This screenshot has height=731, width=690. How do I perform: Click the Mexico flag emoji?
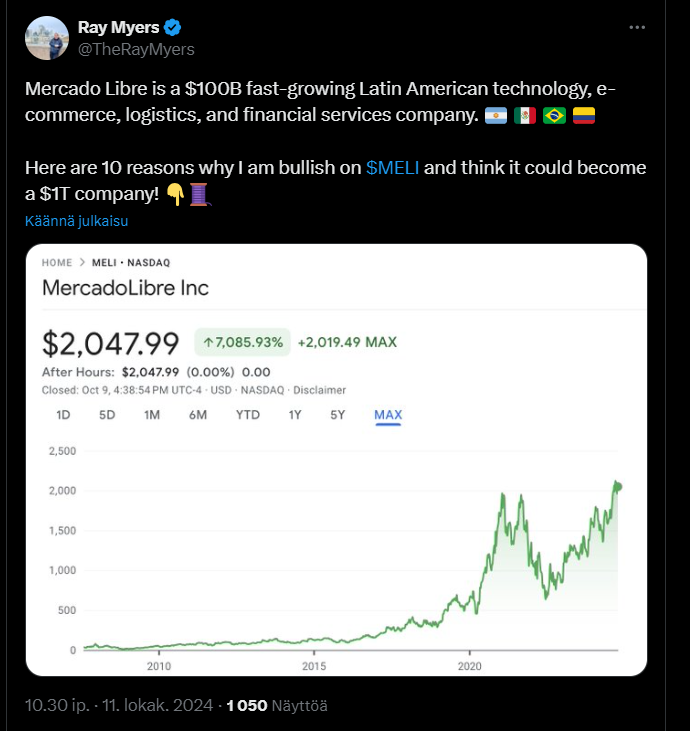pyautogui.click(x=525, y=116)
